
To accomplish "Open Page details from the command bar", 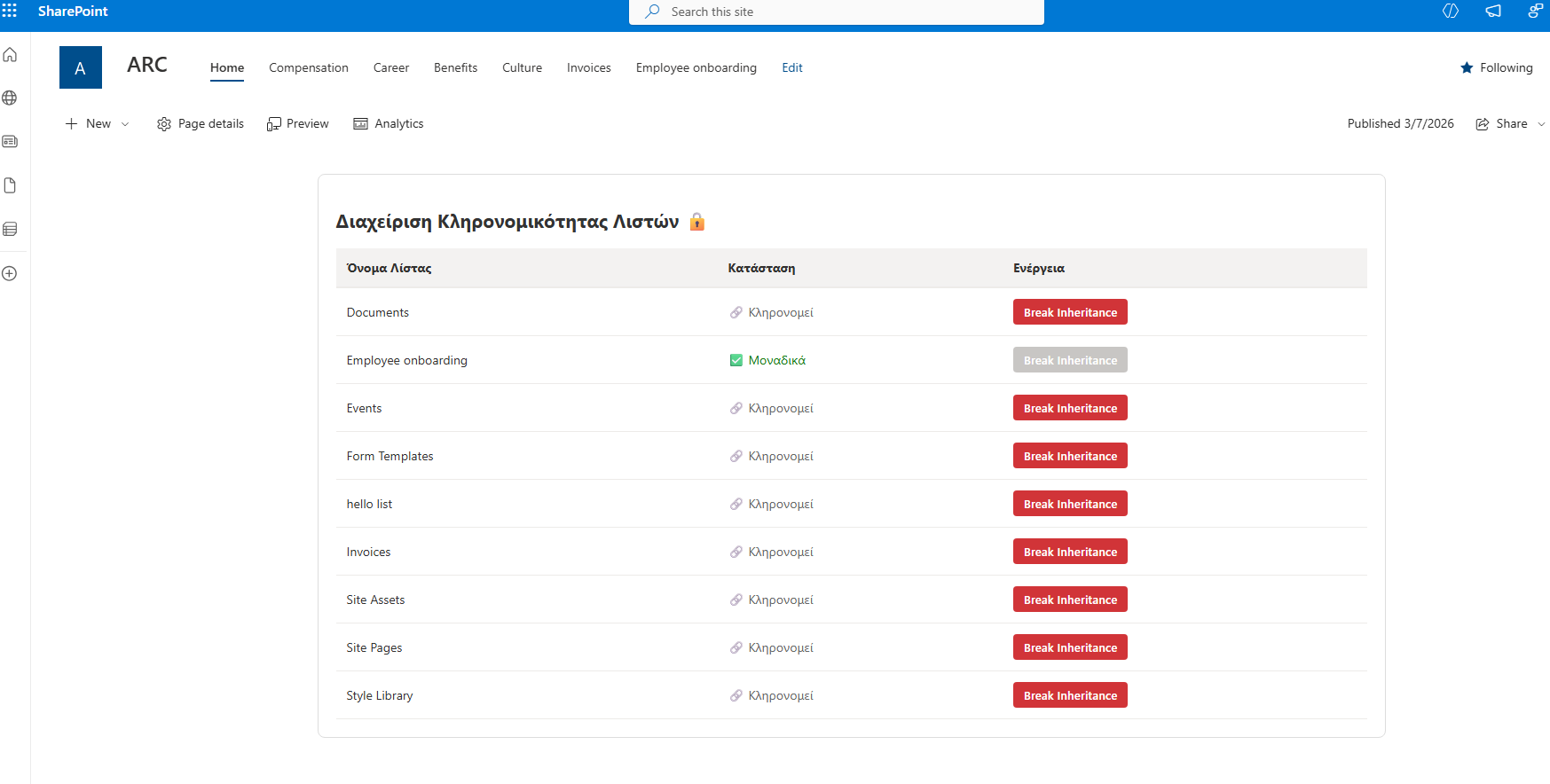I will tap(201, 124).
